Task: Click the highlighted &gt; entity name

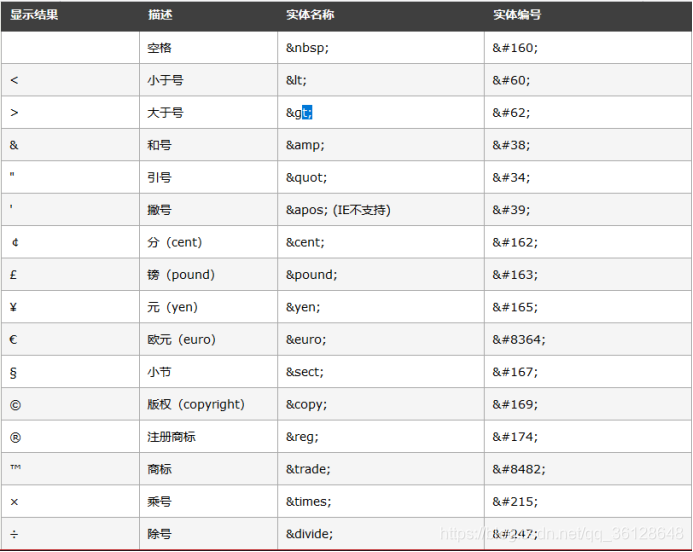Action: point(299,113)
